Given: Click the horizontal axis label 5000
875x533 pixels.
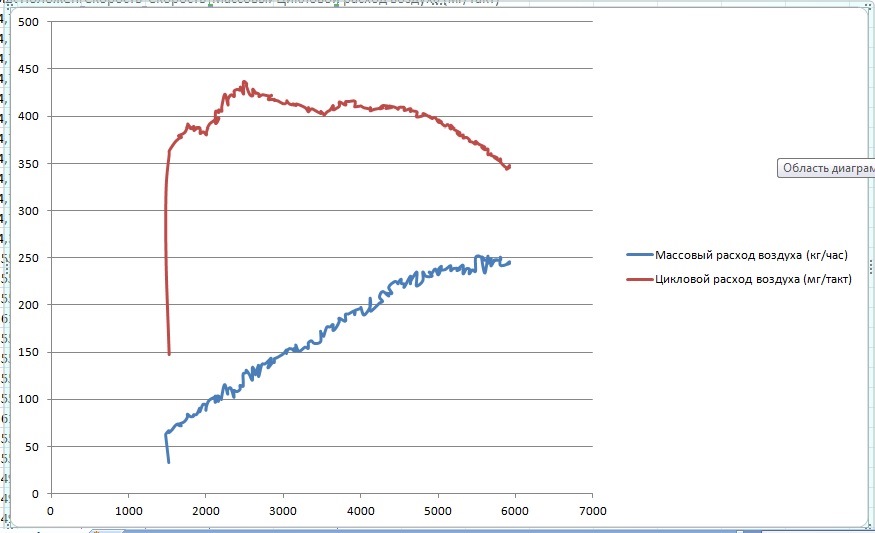Looking at the screenshot, I should (438, 511).
